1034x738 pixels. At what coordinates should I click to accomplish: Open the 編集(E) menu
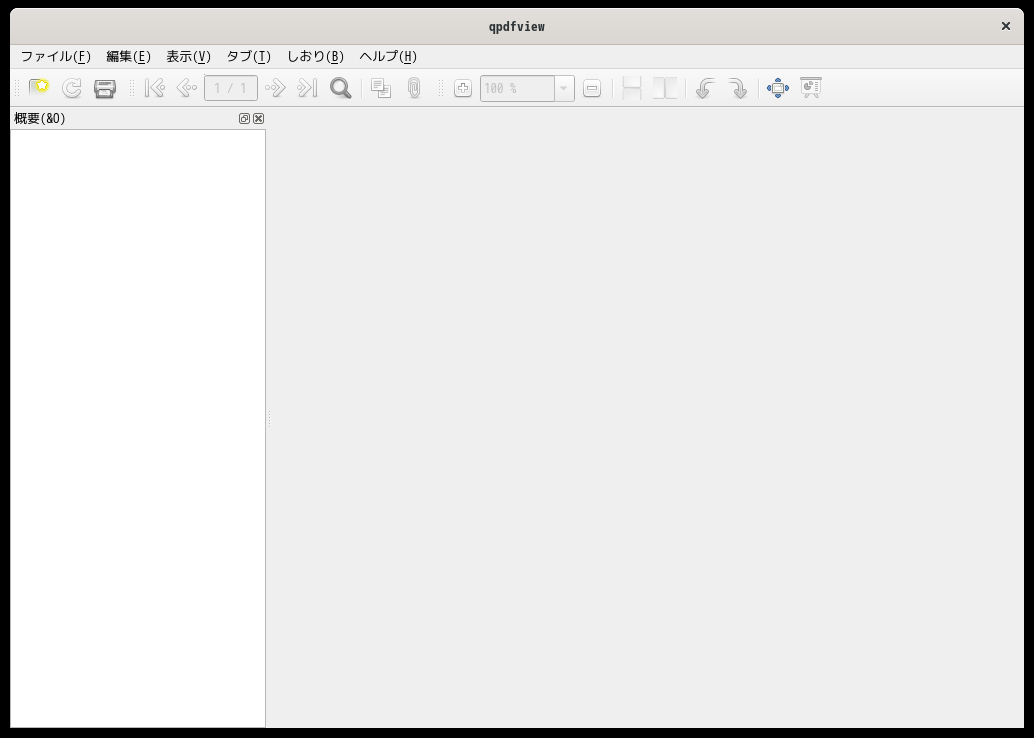click(129, 57)
